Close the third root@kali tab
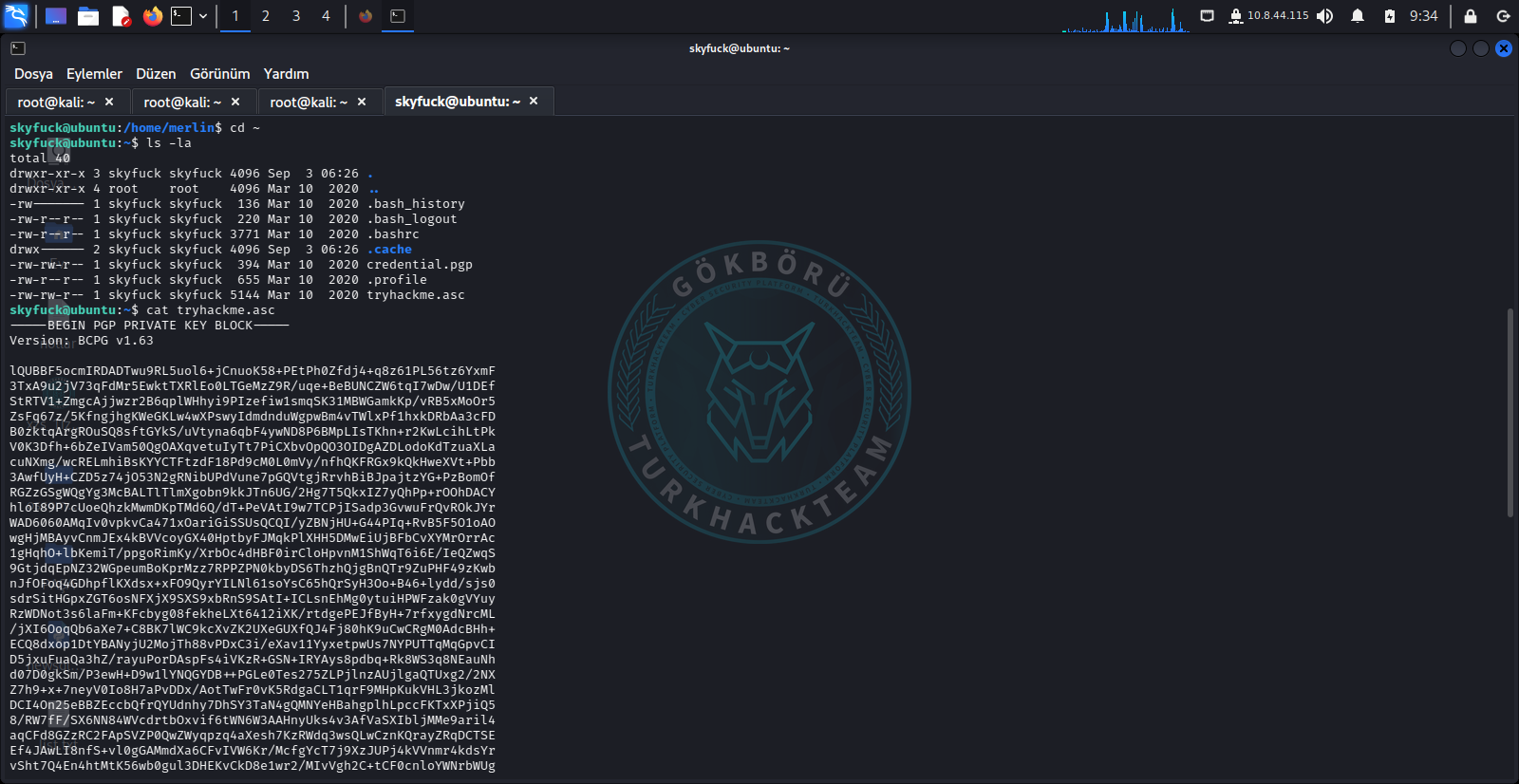The height and width of the screenshot is (784, 1519). tap(362, 102)
